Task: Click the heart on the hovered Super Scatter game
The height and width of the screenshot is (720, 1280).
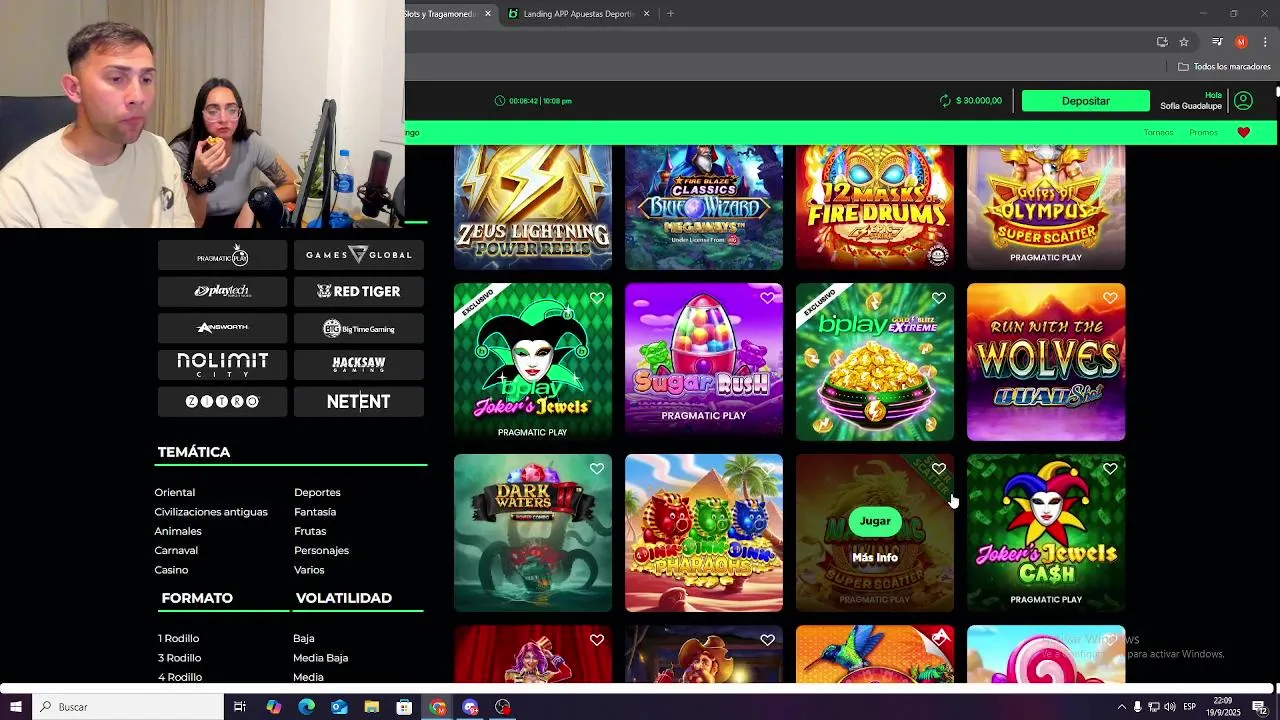Action: (939, 469)
